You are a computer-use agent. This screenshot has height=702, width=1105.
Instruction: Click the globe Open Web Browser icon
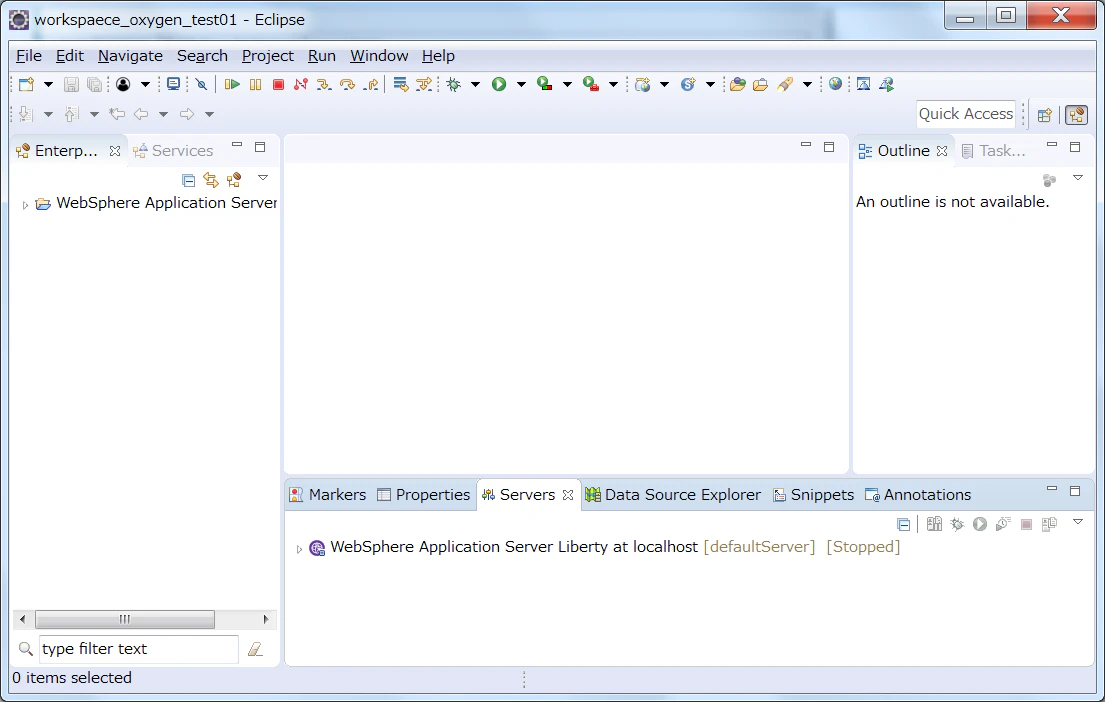[835, 85]
